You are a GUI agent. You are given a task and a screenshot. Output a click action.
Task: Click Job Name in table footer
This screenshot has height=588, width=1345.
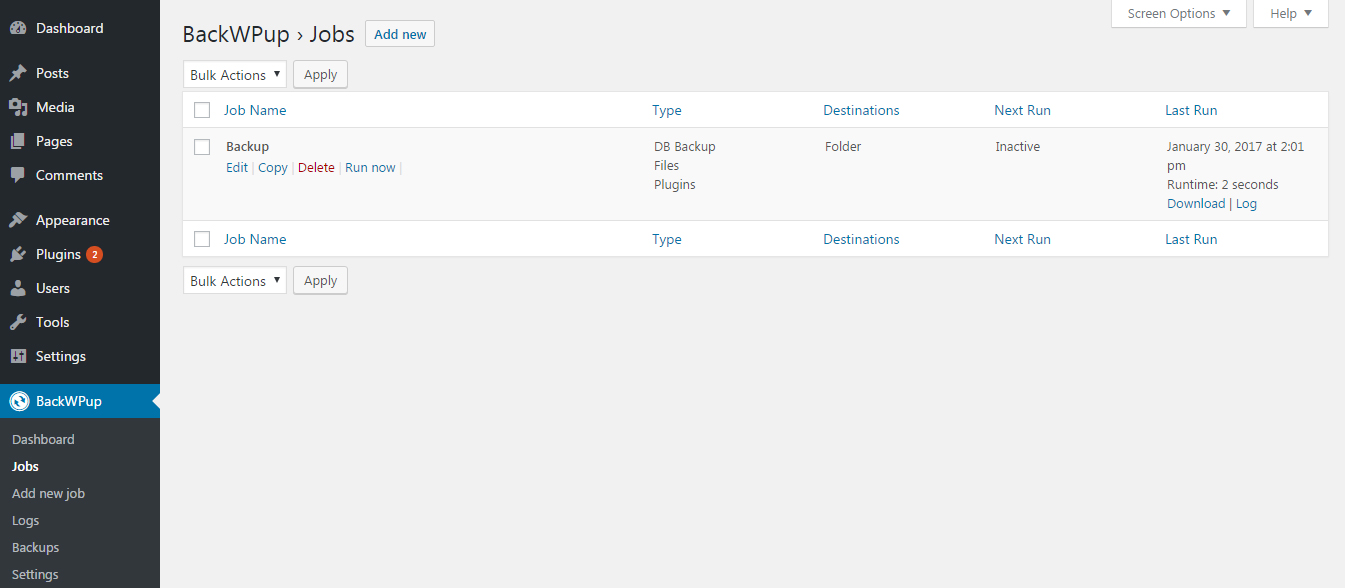[255, 239]
